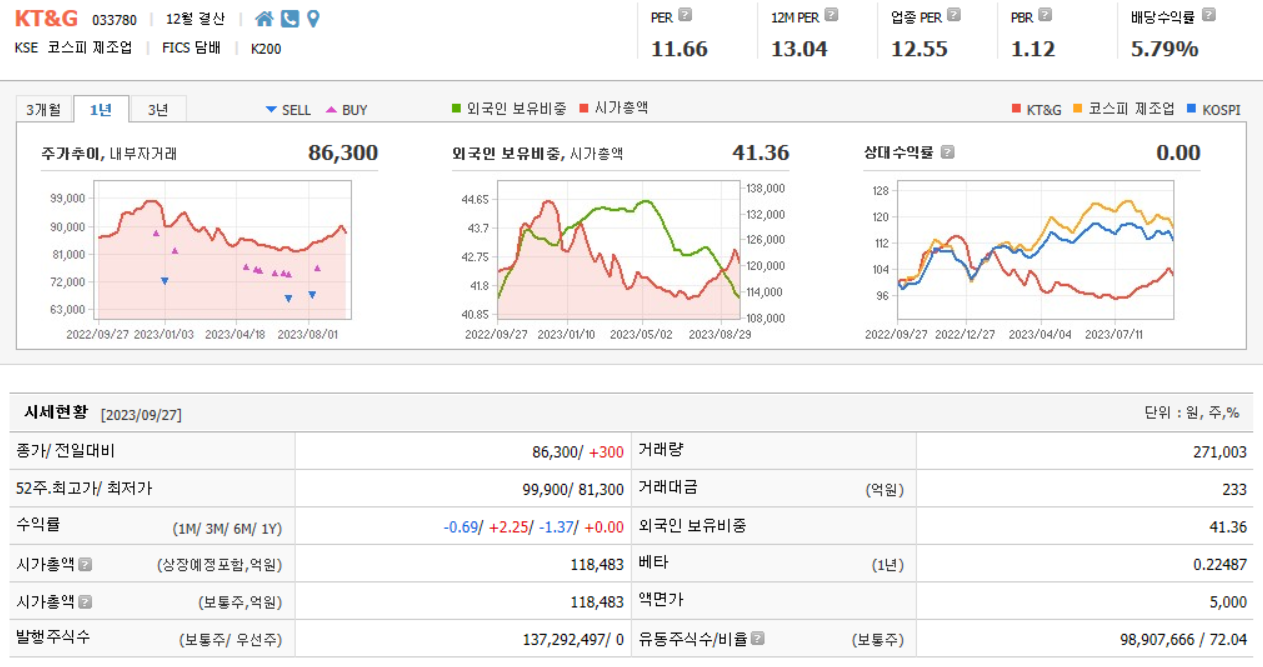
Task: Click the 시세현황 section heading
Action: pos(56,412)
